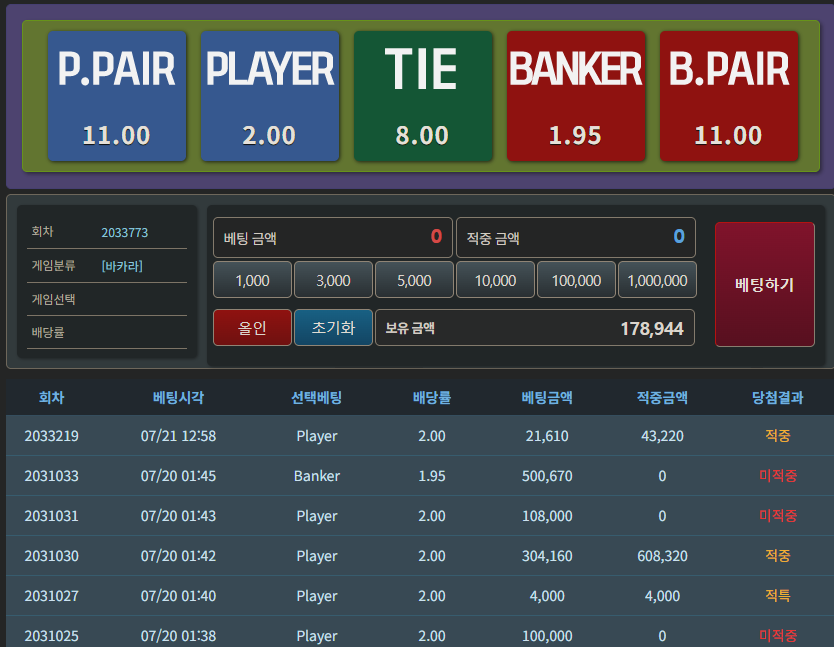Click the red 올인 all-in button
This screenshot has height=647, width=834.
point(253,328)
